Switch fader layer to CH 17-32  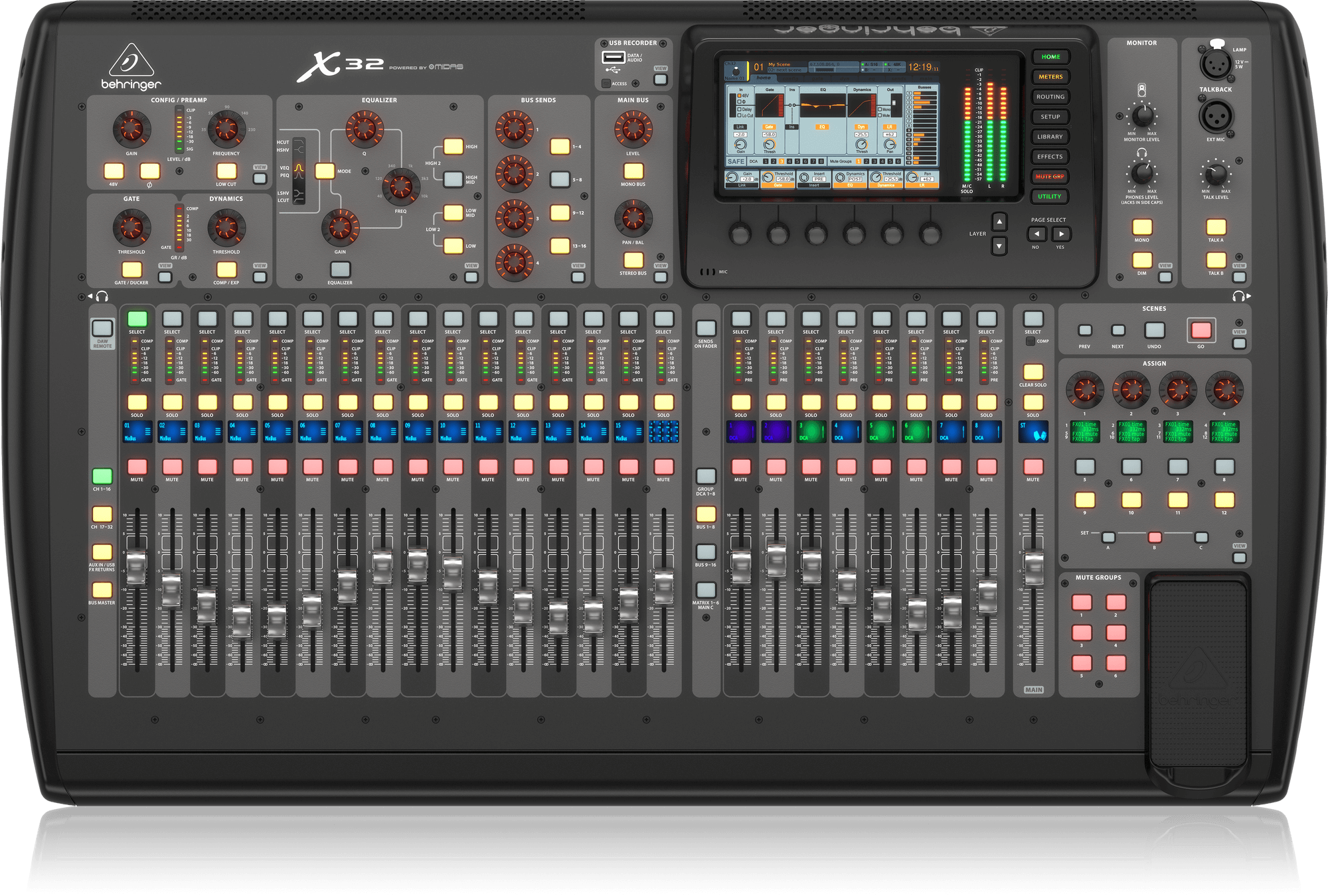click(102, 514)
